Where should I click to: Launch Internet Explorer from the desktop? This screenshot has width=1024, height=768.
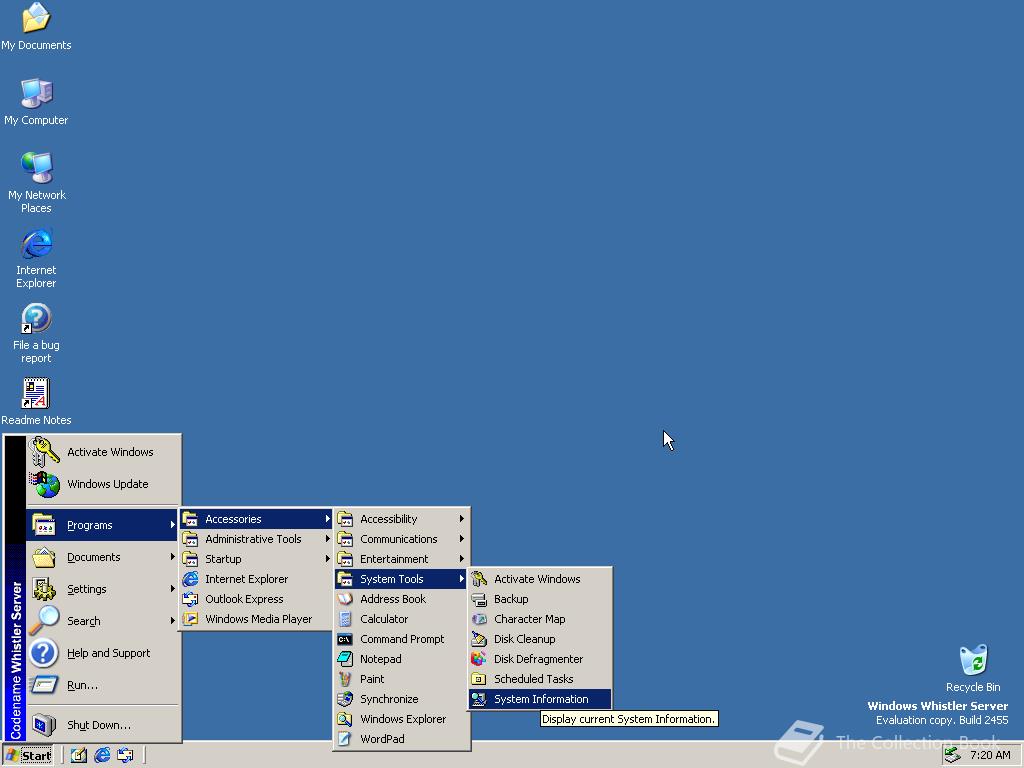pos(36,258)
